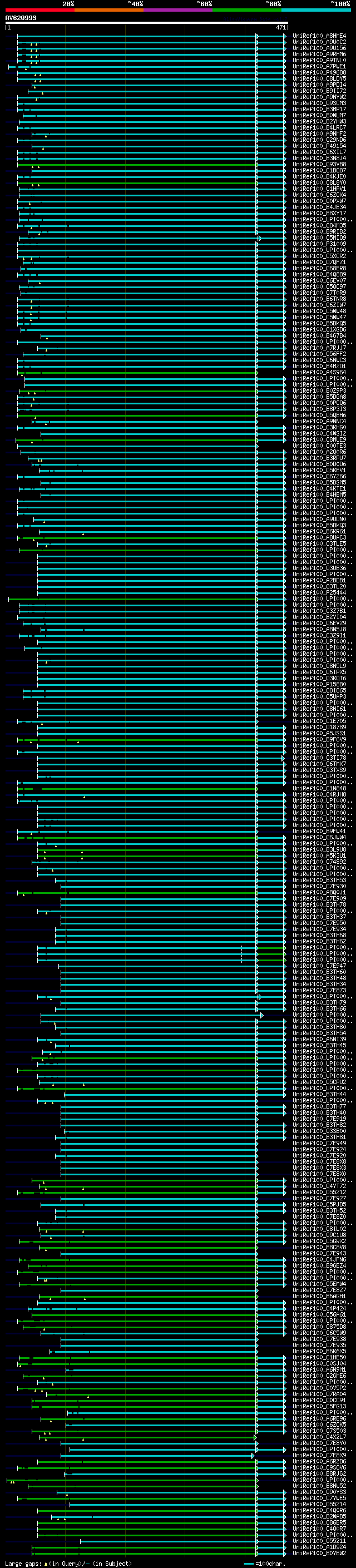Select hit label UniRef100_Q68ER8
The image size is (356, 1568).
point(319,269)
